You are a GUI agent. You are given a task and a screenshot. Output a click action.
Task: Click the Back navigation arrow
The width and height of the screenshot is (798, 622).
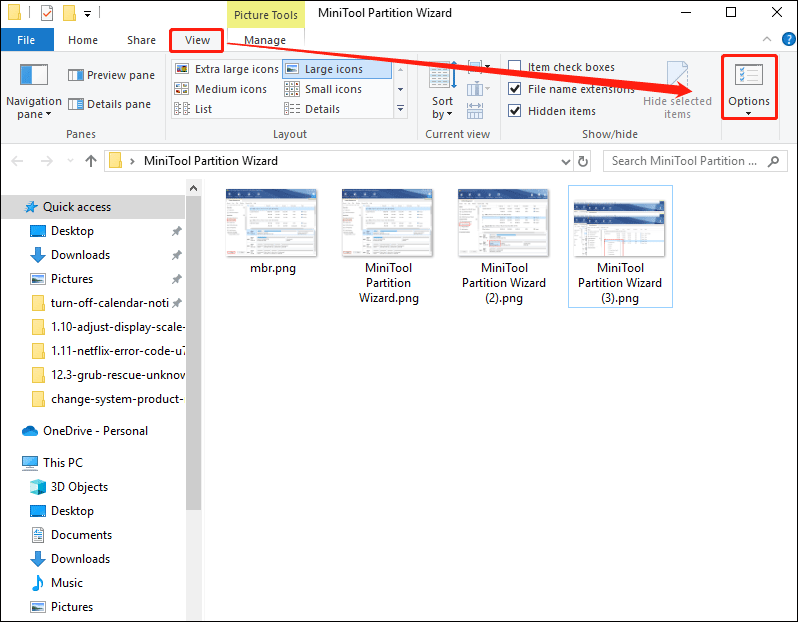tap(17, 161)
